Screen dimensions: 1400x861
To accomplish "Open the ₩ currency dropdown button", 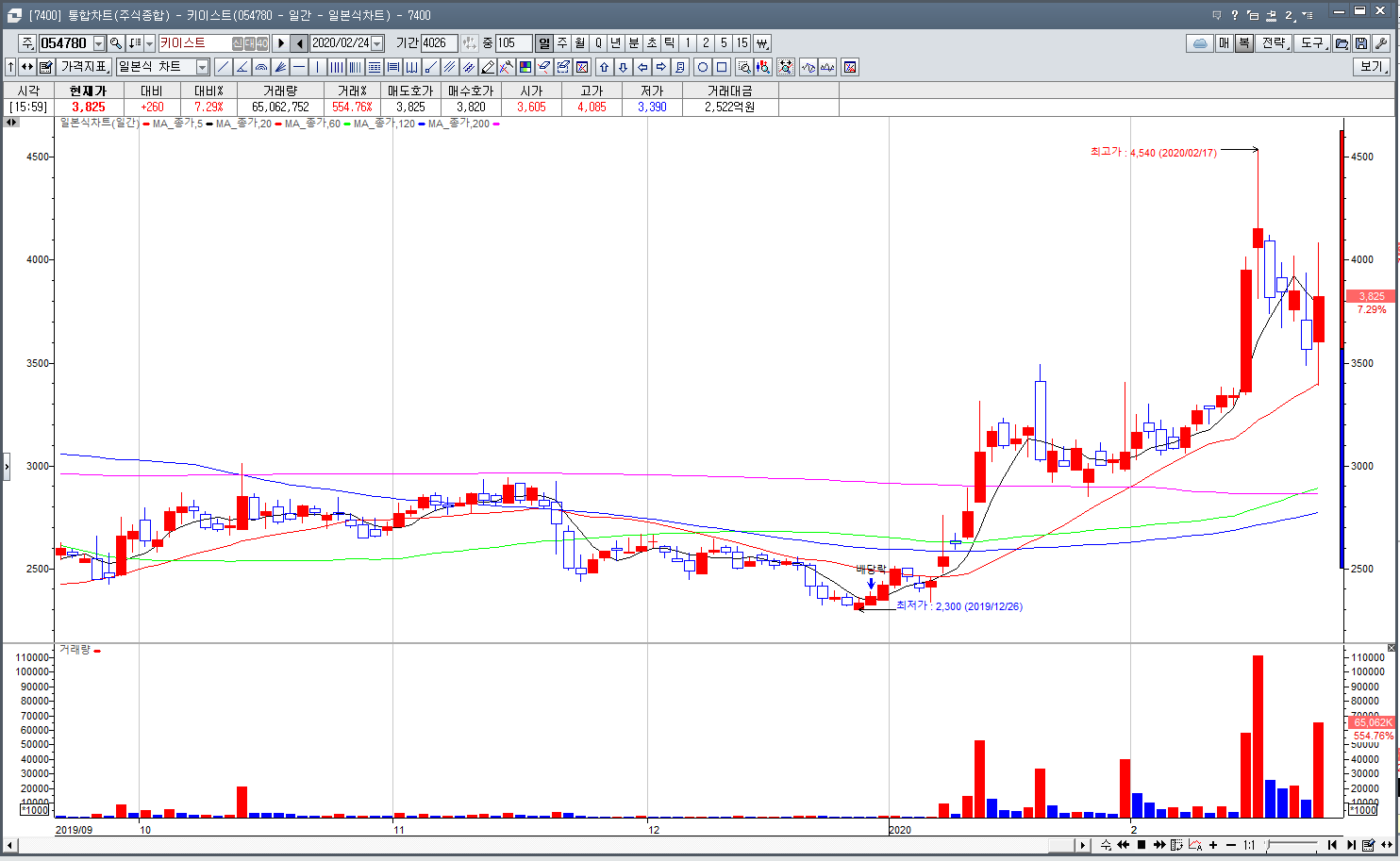I will [762, 43].
